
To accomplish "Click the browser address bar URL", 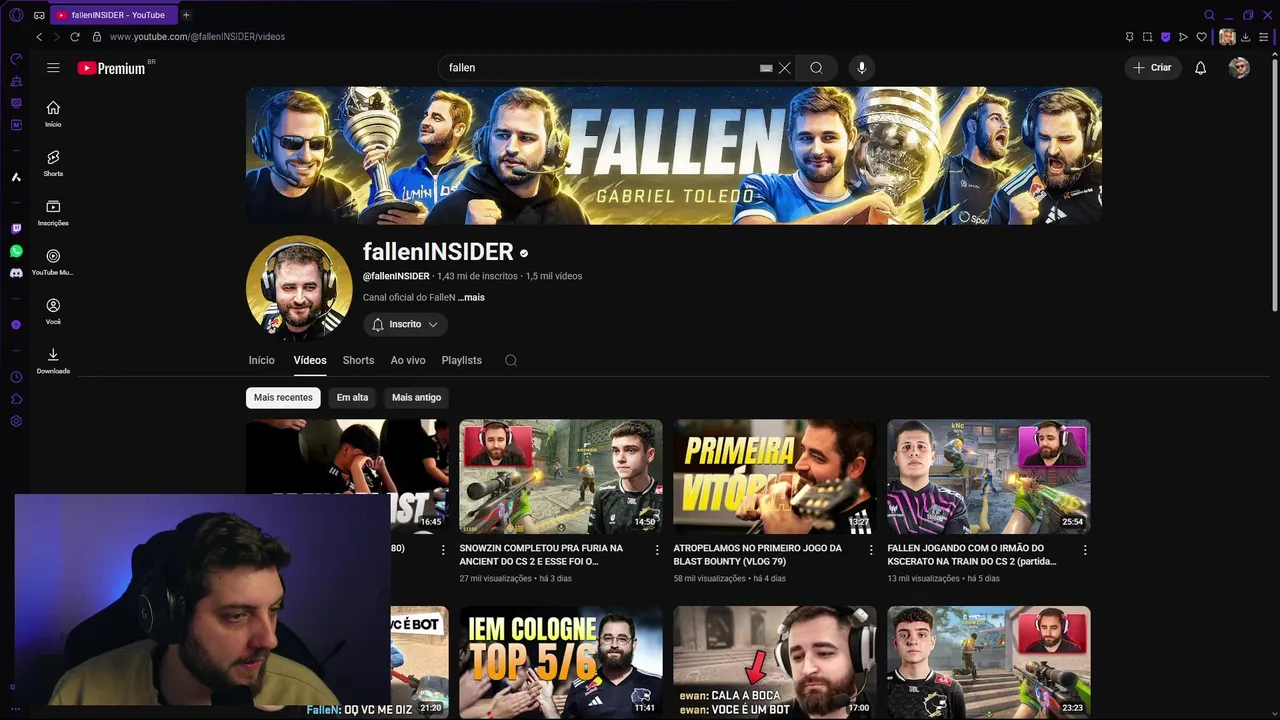I will click(197, 37).
